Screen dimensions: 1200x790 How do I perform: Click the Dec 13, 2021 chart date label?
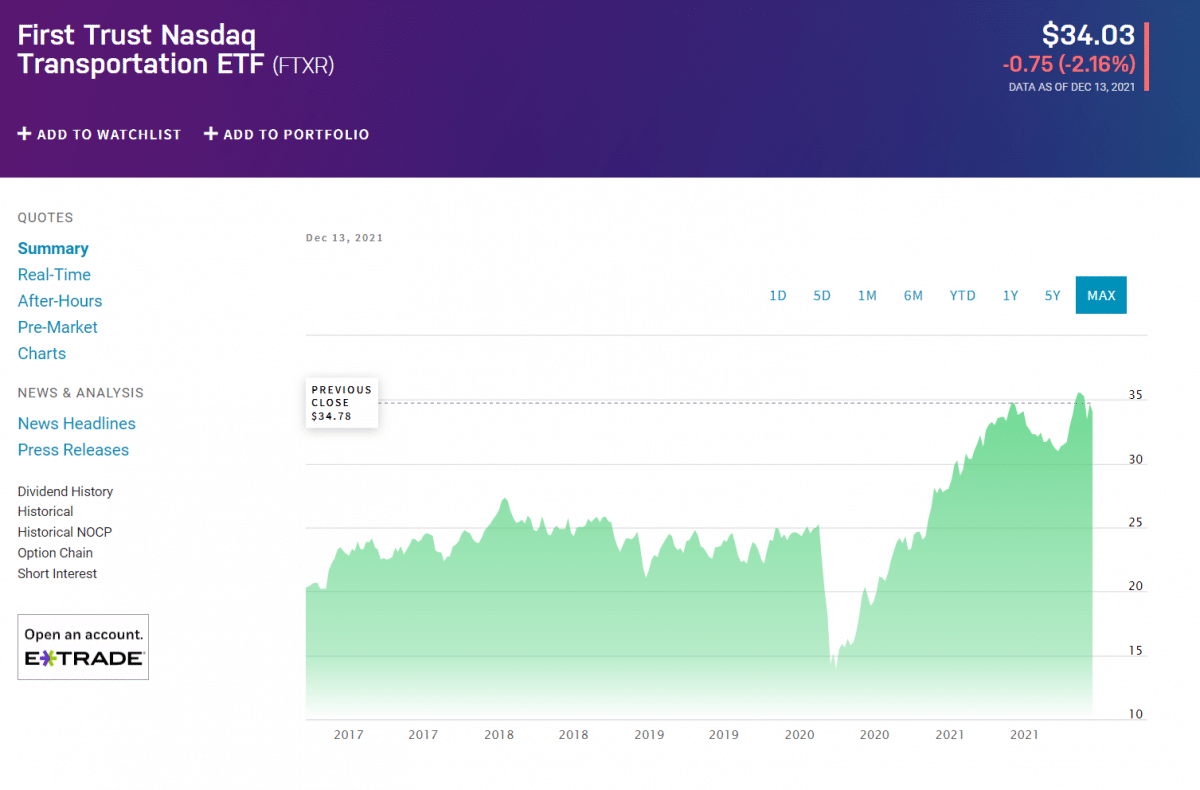click(x=344, y=238)
